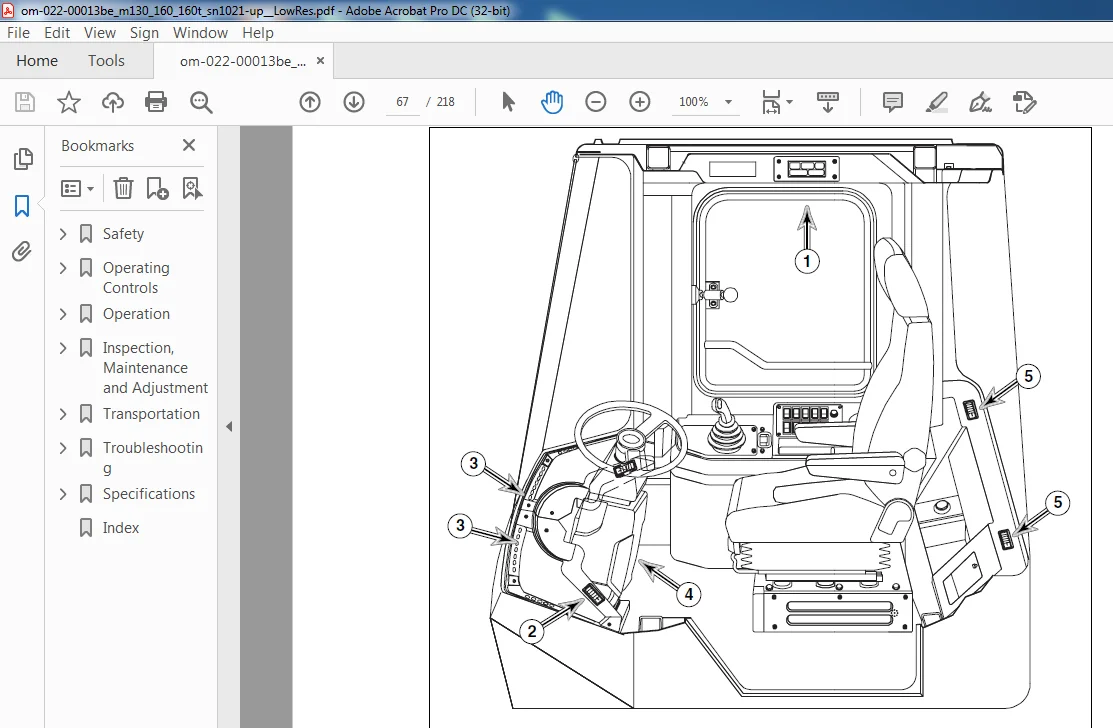This screenshot has width=1113, height=728.
Task: Open the Sign document pen icon
Action: (x=981, y=102)
